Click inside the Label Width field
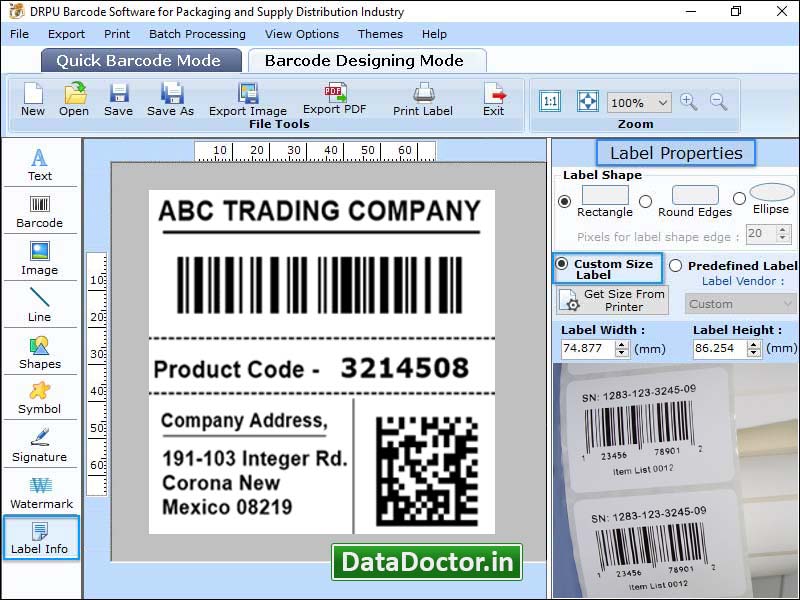Viewport: 800px width, 600px height. [585, 348]
